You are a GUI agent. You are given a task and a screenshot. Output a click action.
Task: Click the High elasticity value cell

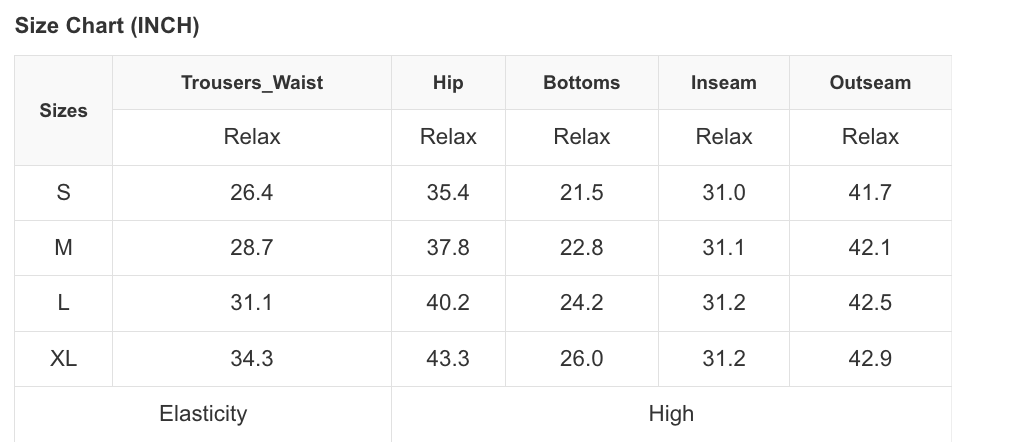click(x=671, y=413)
